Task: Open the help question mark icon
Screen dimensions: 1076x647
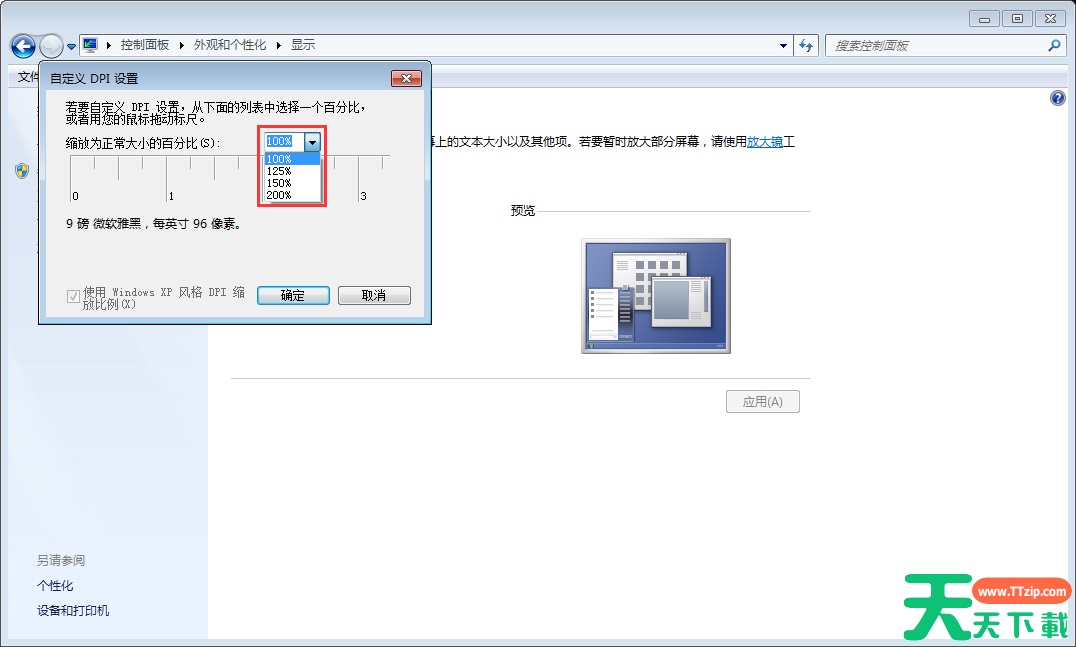Action: point(1057,98)
